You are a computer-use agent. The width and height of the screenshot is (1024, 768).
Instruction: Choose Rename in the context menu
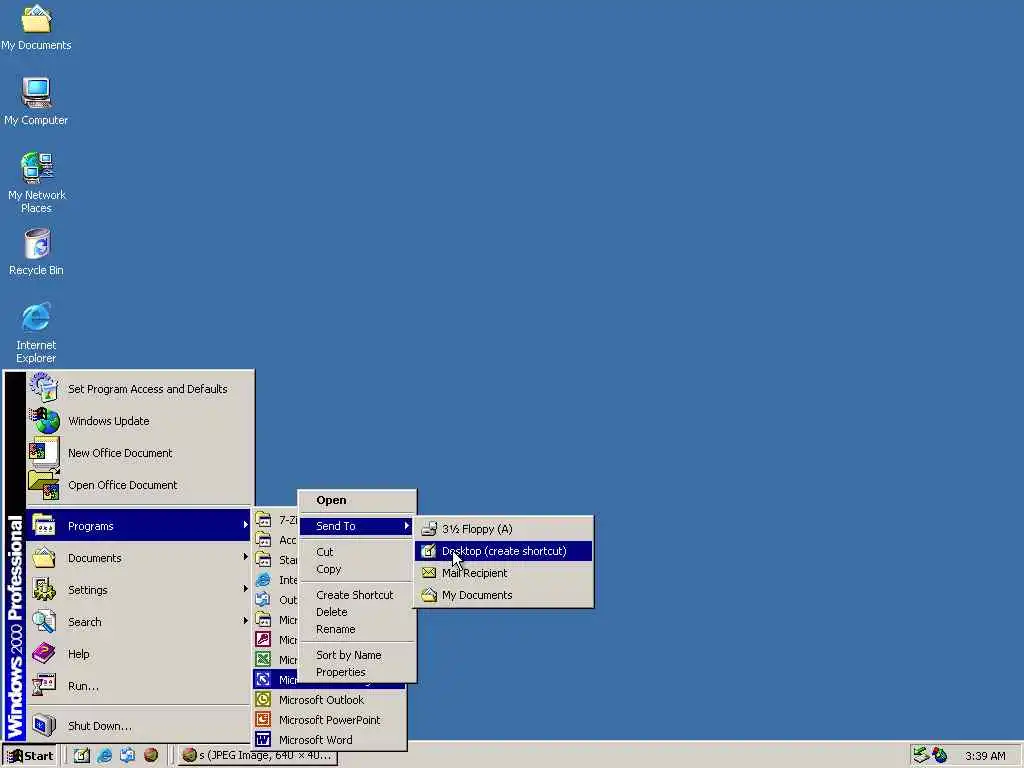point(357,629)
